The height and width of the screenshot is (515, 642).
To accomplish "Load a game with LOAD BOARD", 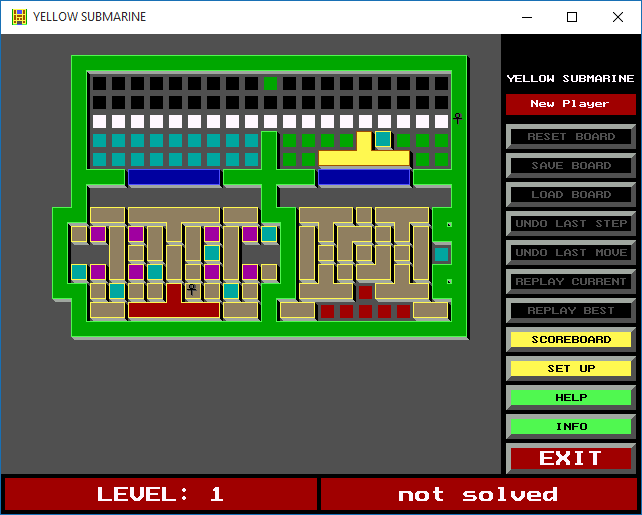I will pyautogui.click(x=571, y=194).
